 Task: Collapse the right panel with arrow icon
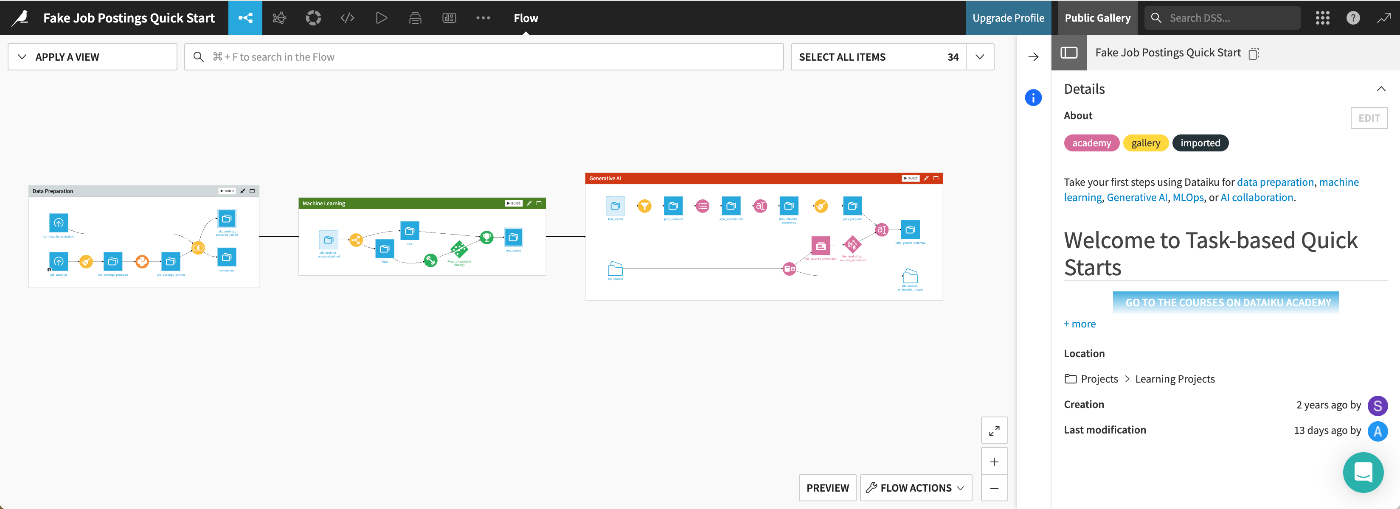tap(1034, 57)
